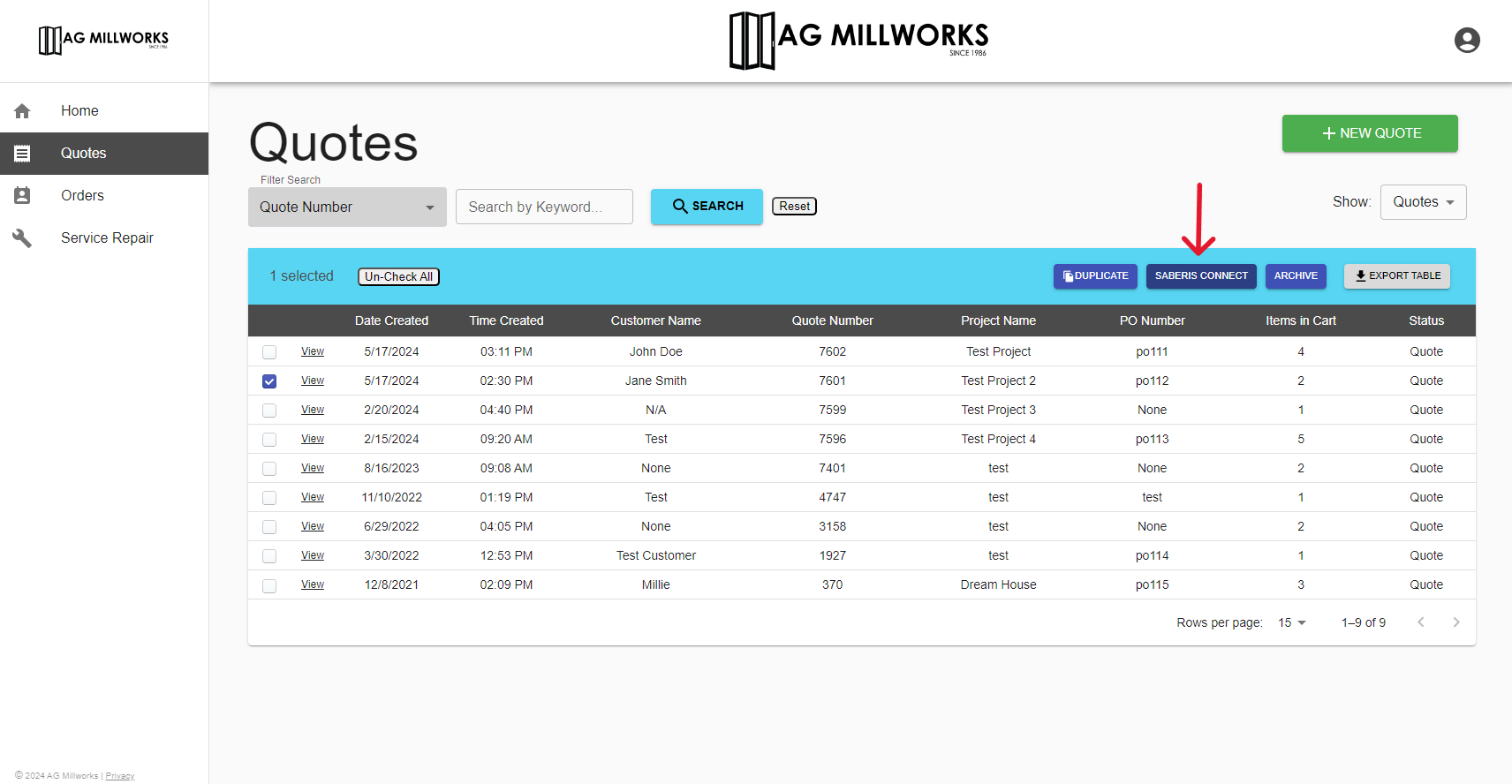1512x784 pixels.
Task: Create a new quote with New Quote button
Action: click(1369, 133)
